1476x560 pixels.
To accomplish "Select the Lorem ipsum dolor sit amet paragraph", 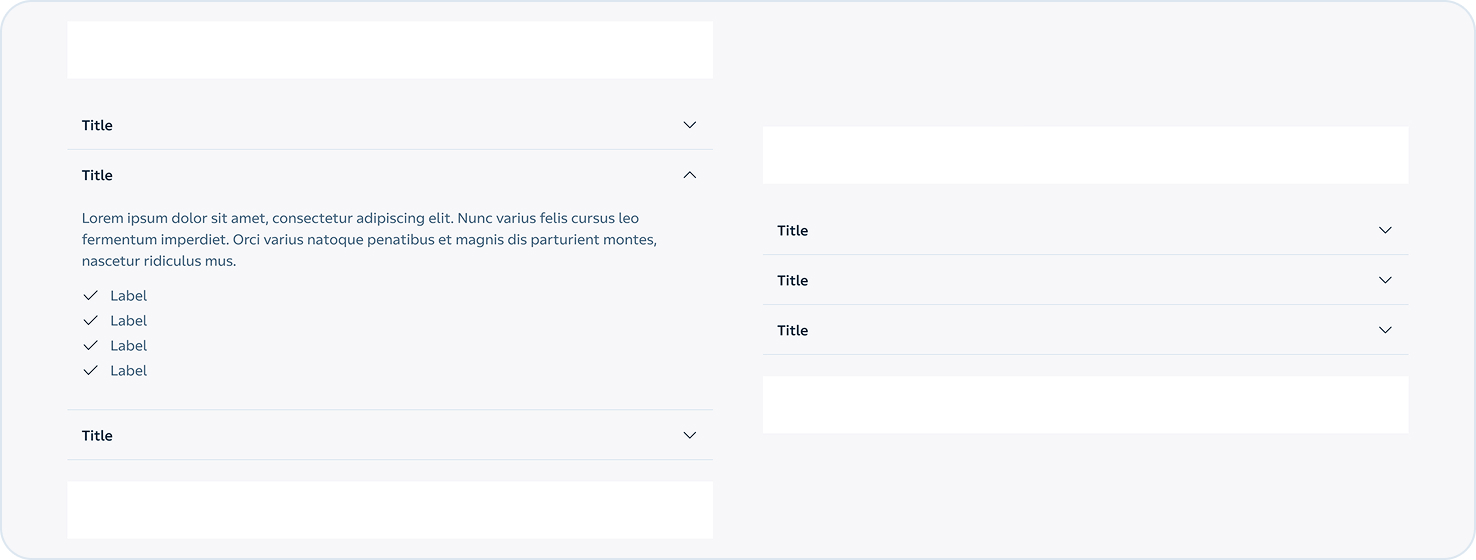I will [370, 240].
